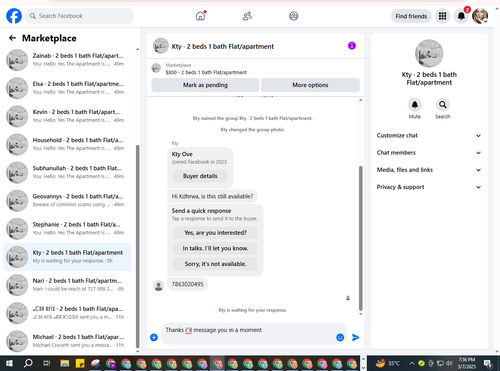Screen dimensions: 500x371
Task: Open Michael Crocetti conversation
Action: click(68, 341)
